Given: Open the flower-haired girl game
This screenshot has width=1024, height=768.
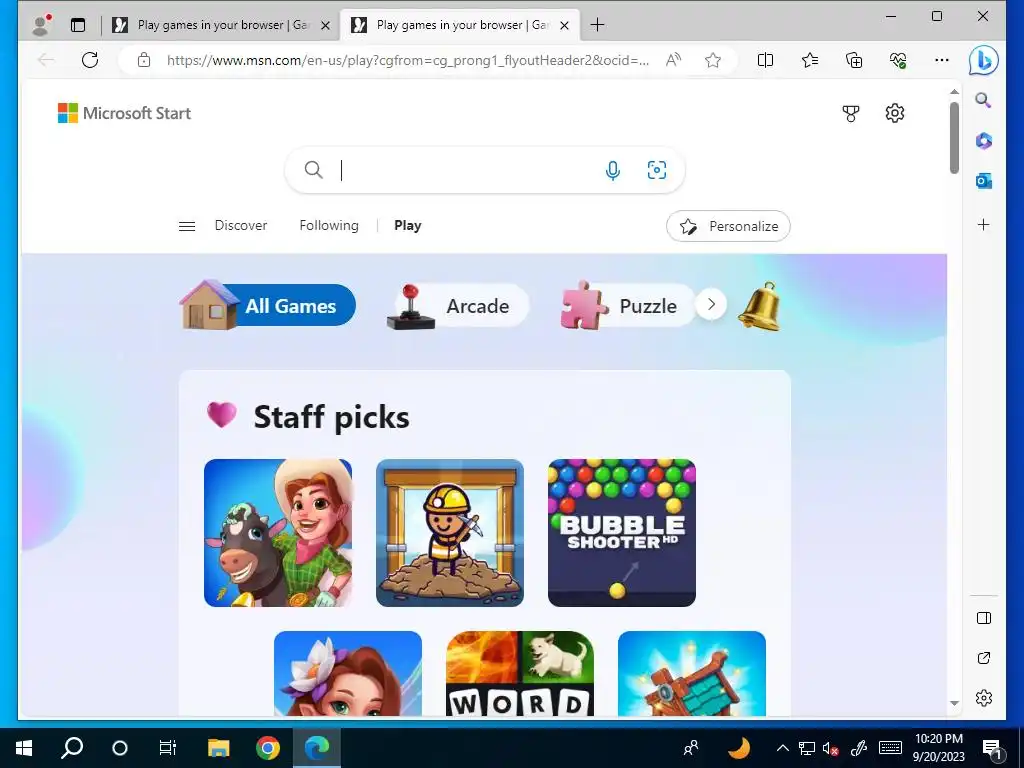Looking at the screenshot, I should pyautogui.click(x=348, y=673).
